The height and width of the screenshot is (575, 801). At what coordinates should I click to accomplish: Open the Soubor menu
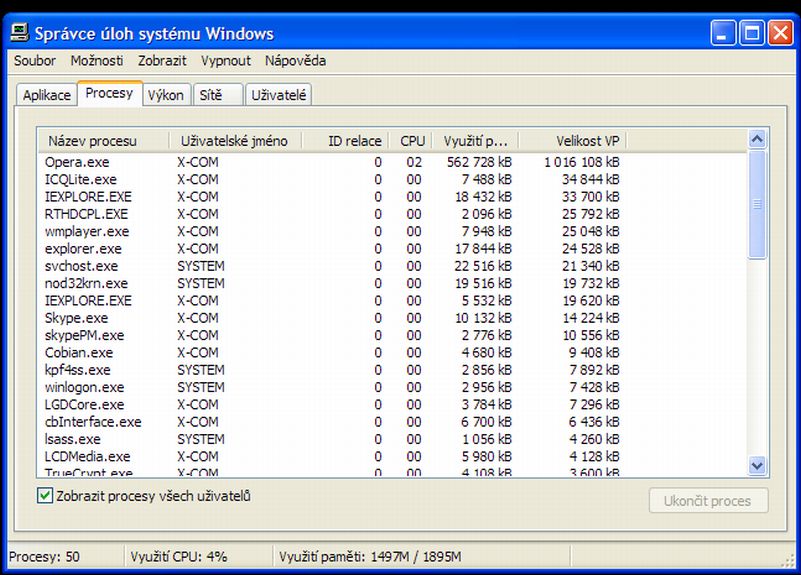[x=35, y=61]
